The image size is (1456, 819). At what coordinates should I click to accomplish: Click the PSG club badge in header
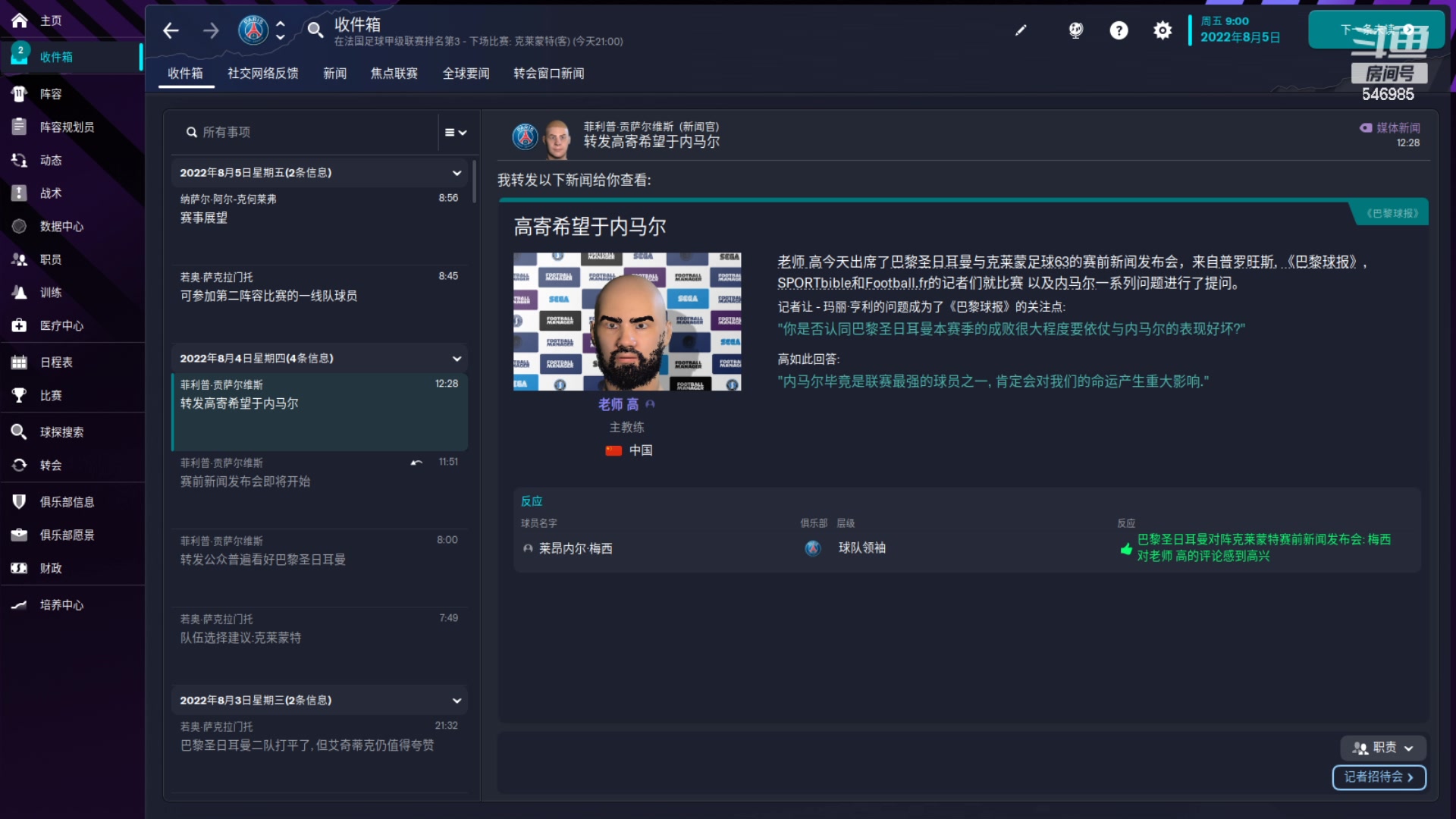253,30
